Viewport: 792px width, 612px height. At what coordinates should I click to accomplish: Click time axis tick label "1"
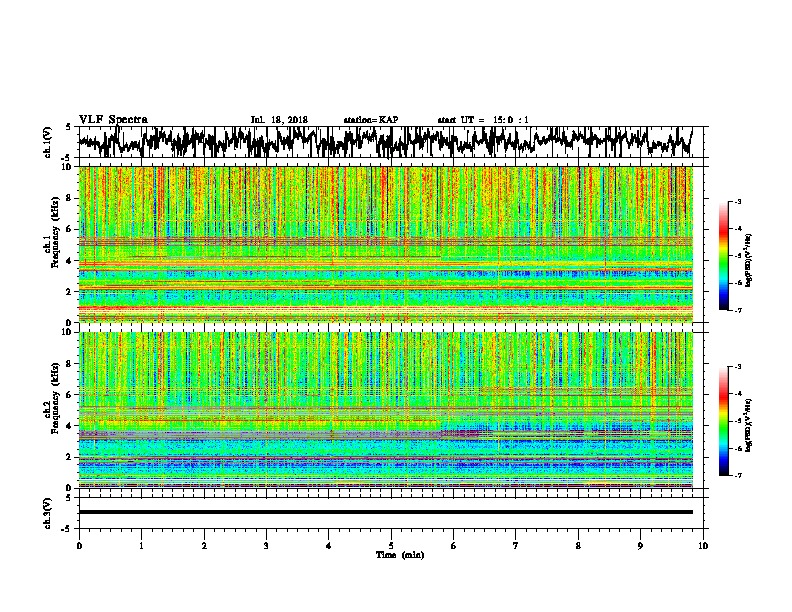point(141,546)
